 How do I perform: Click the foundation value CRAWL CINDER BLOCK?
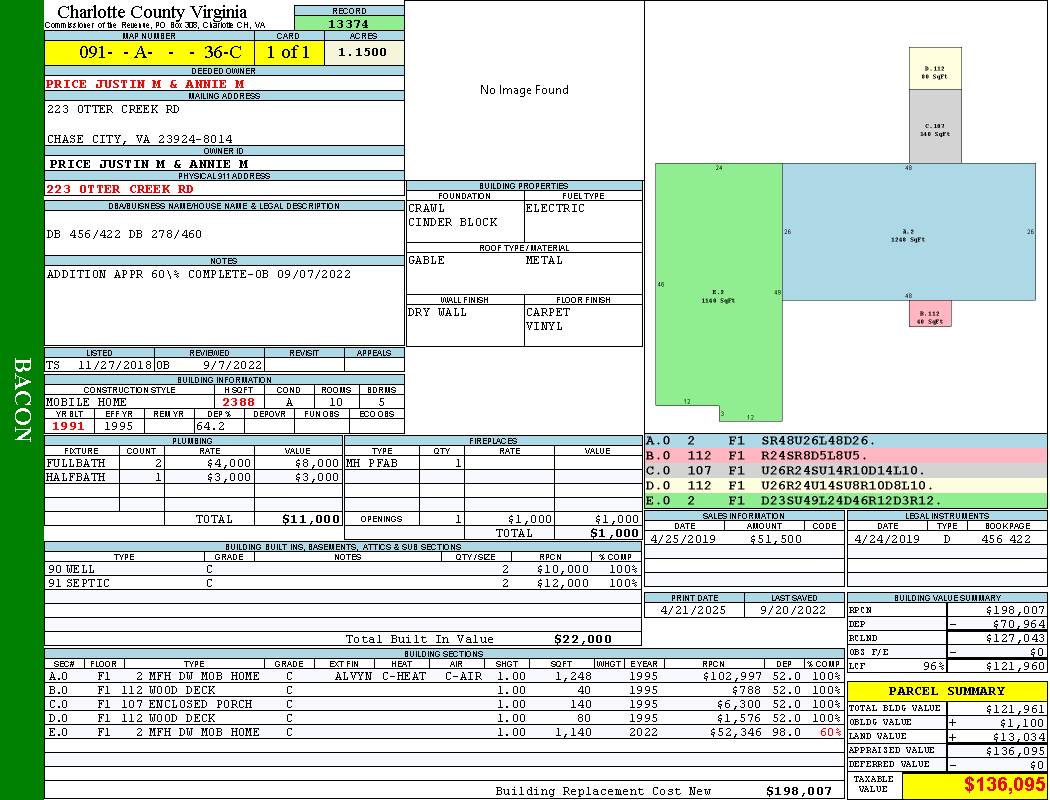453,216
